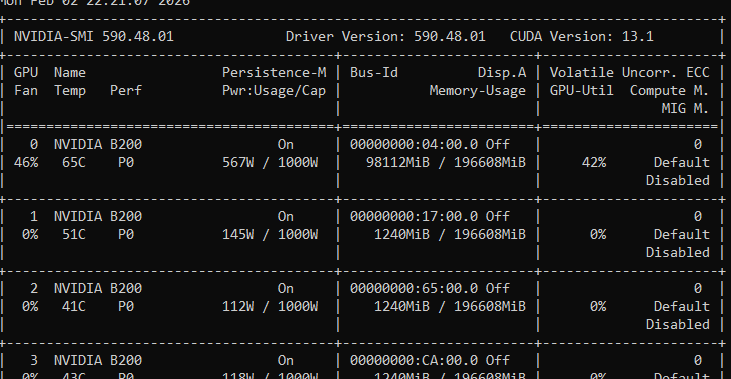This screenshot has width=731, height=379.
Task: Click the 145W / 1000W power reading
Action: point(270,234)
